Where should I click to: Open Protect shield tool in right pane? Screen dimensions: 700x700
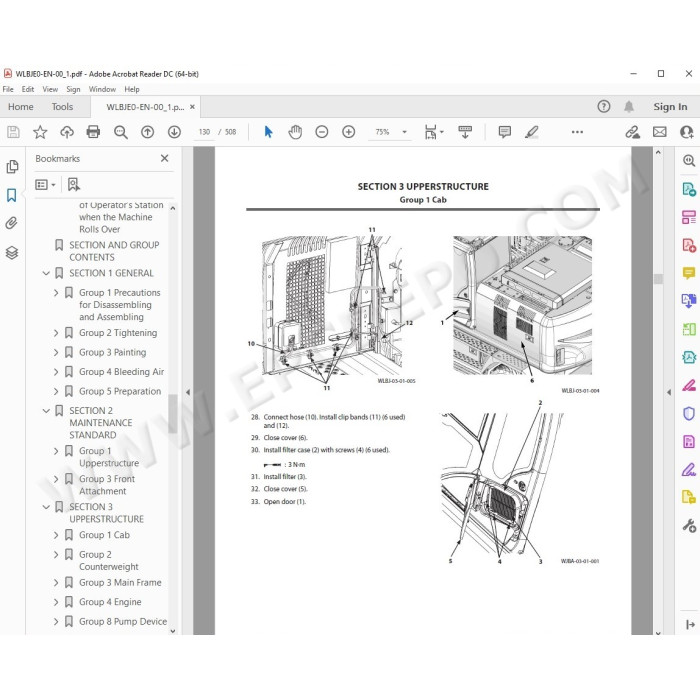(x=688, y=414)
